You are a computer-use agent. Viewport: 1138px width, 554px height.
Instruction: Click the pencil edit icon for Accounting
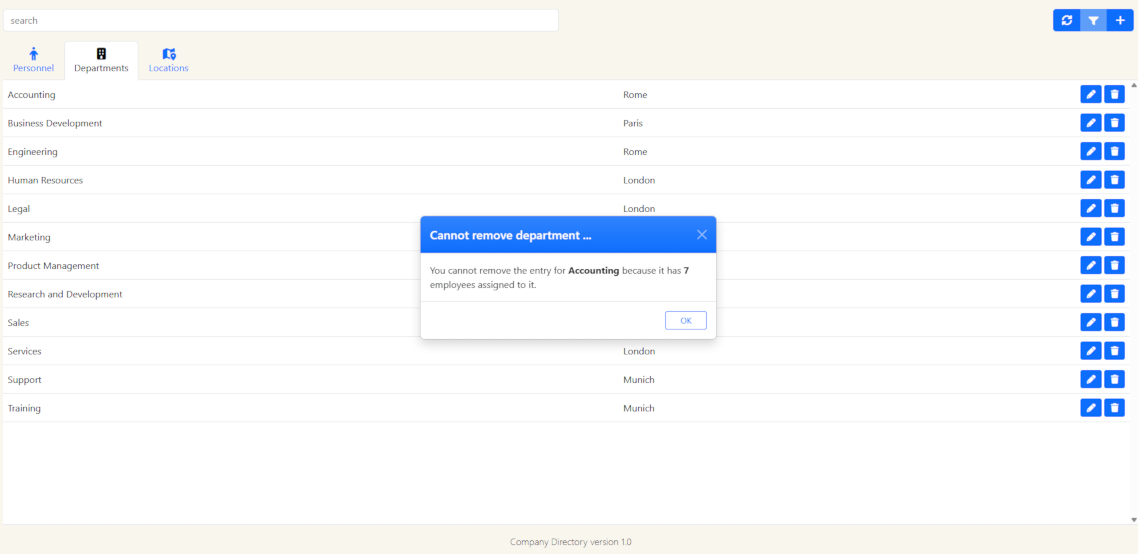1091,95
